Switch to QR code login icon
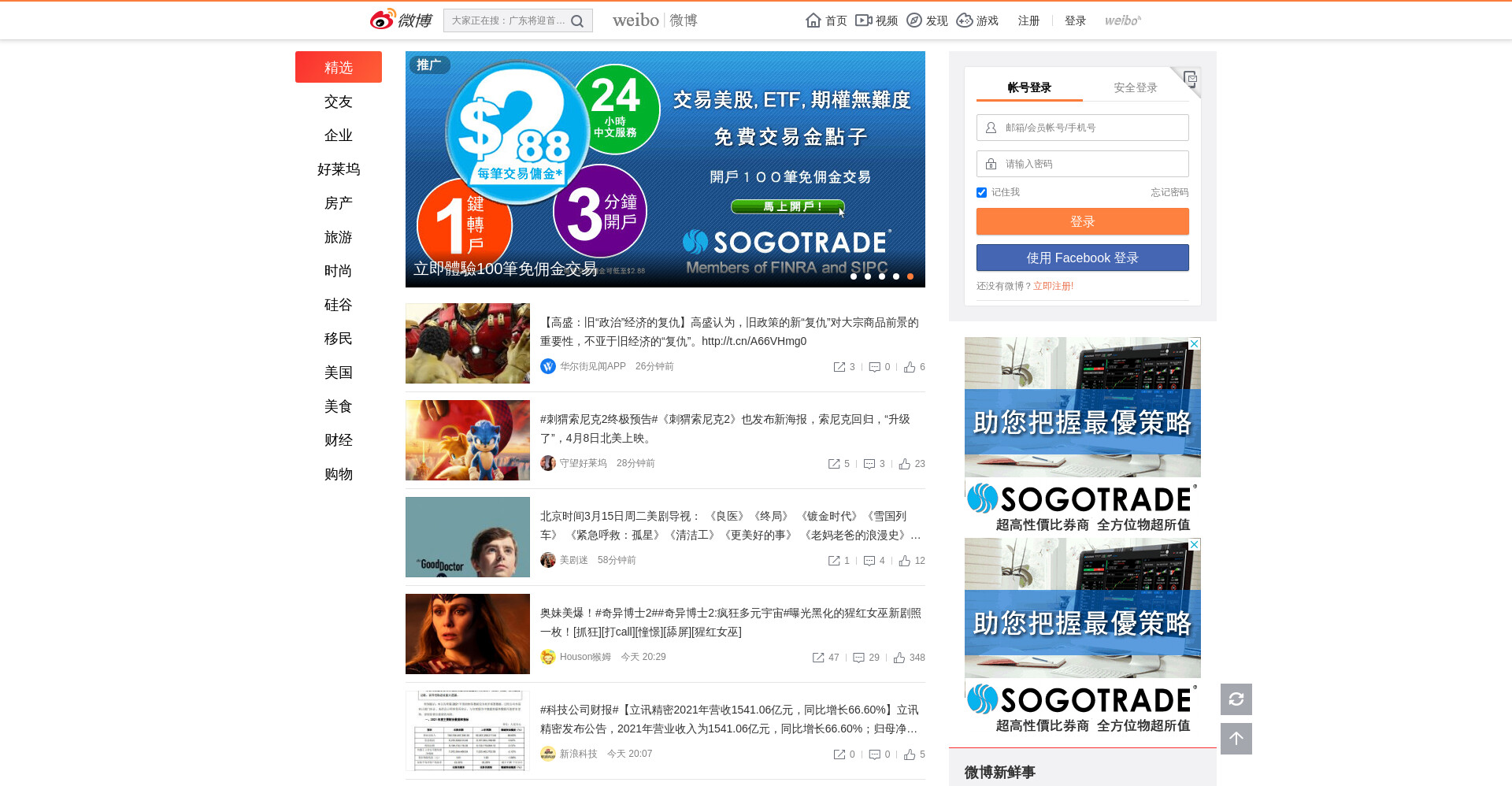Image resolution: width=1512 pixels, height=786 pixels. pos(1190,78)
